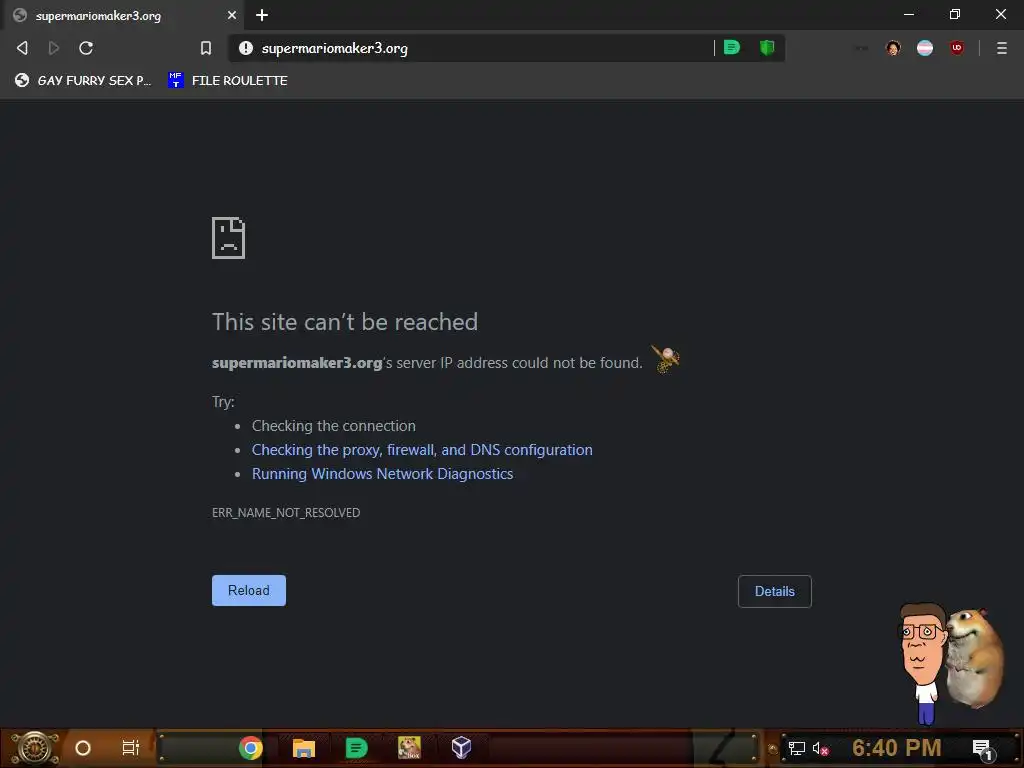The width and height of the screenshot is (1024, 768).
Task: Open the proxy, firewall, and DNS configuration link
Action: point(422,450)
